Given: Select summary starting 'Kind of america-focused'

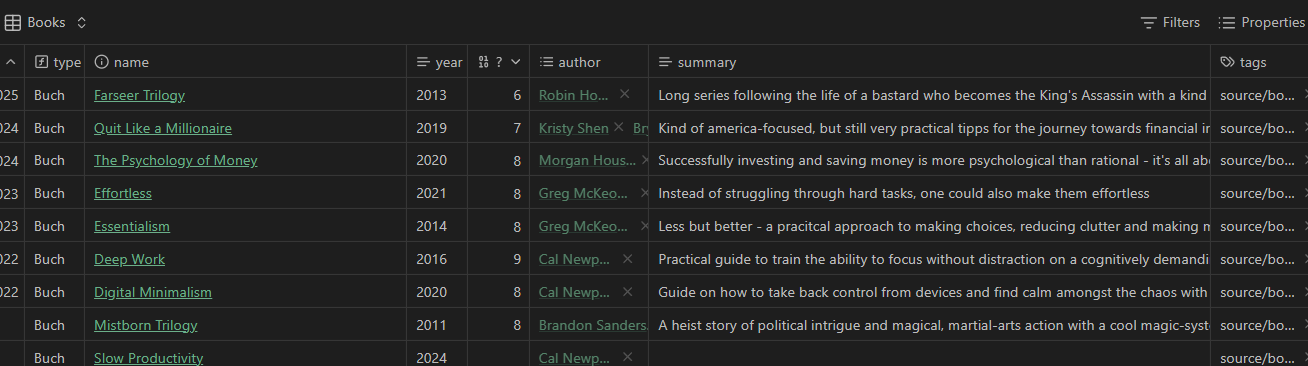Looking at the screenshot, I should point(930,128).
